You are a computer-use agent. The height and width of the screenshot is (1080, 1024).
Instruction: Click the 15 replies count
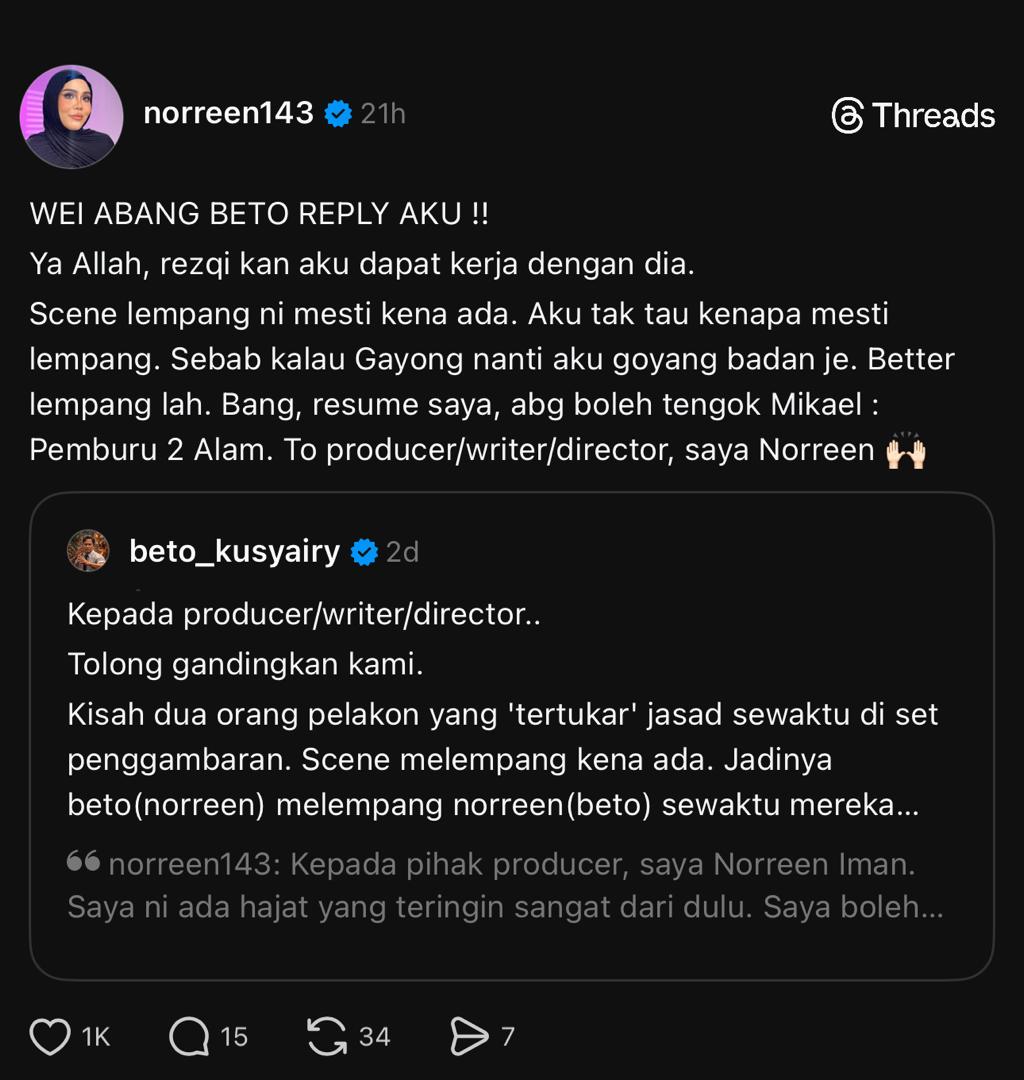point(234,1037)
